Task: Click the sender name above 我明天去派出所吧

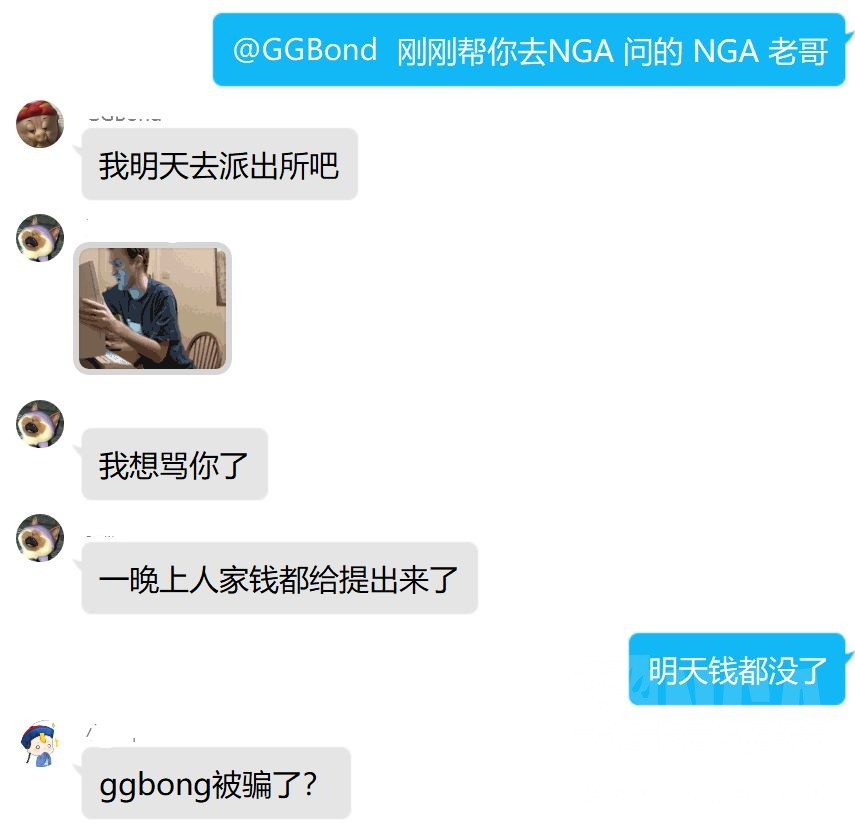Action: pos(124,117)
